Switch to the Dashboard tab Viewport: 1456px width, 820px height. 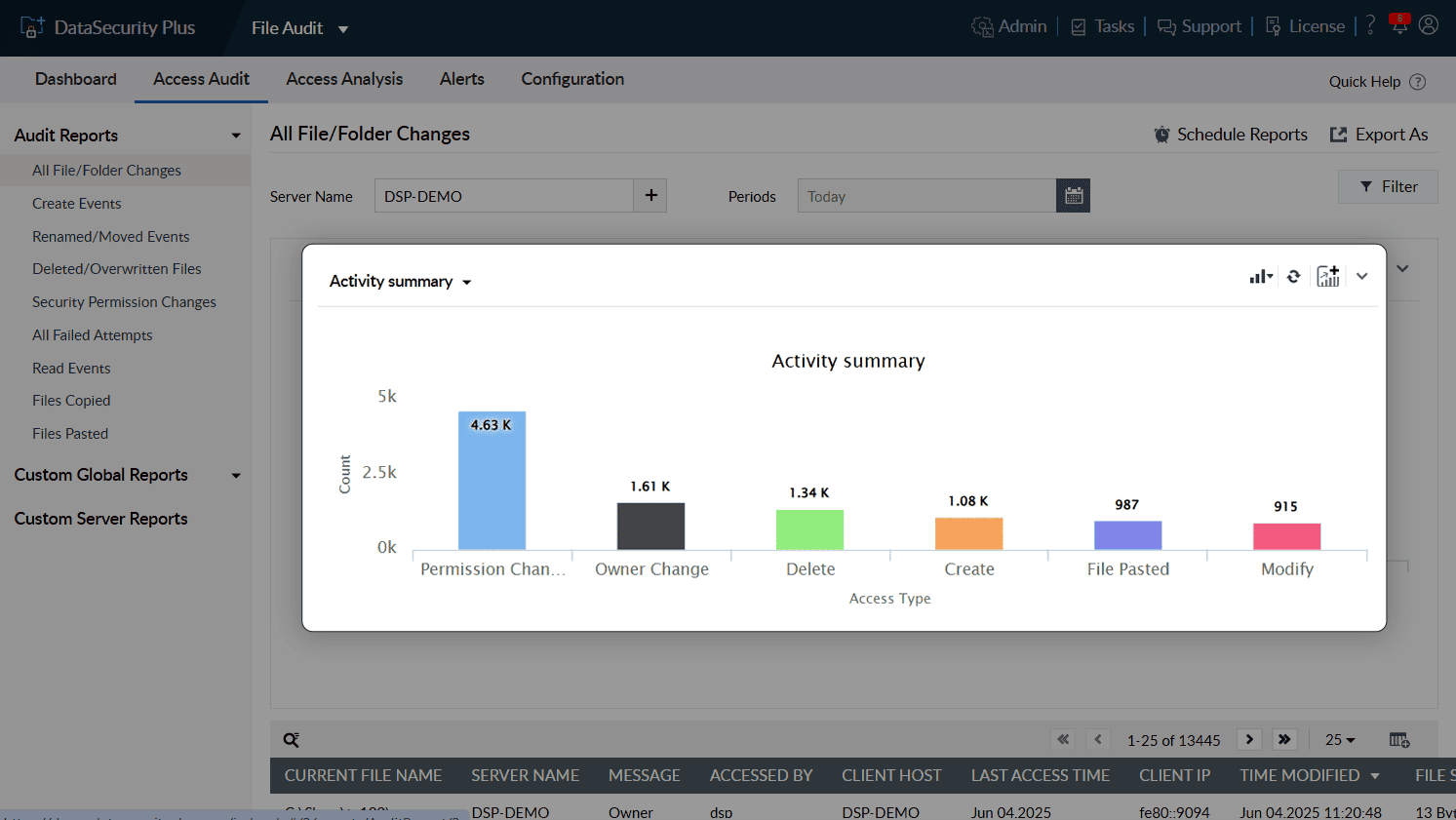76,79
